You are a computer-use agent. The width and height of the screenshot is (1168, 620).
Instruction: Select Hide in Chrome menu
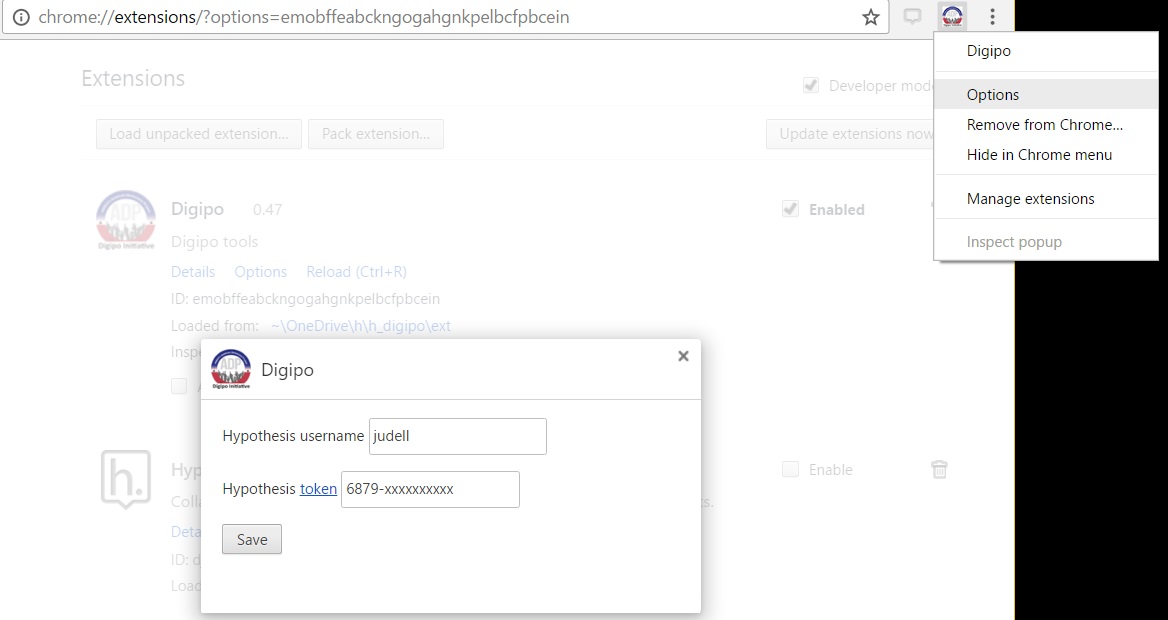1046,154
